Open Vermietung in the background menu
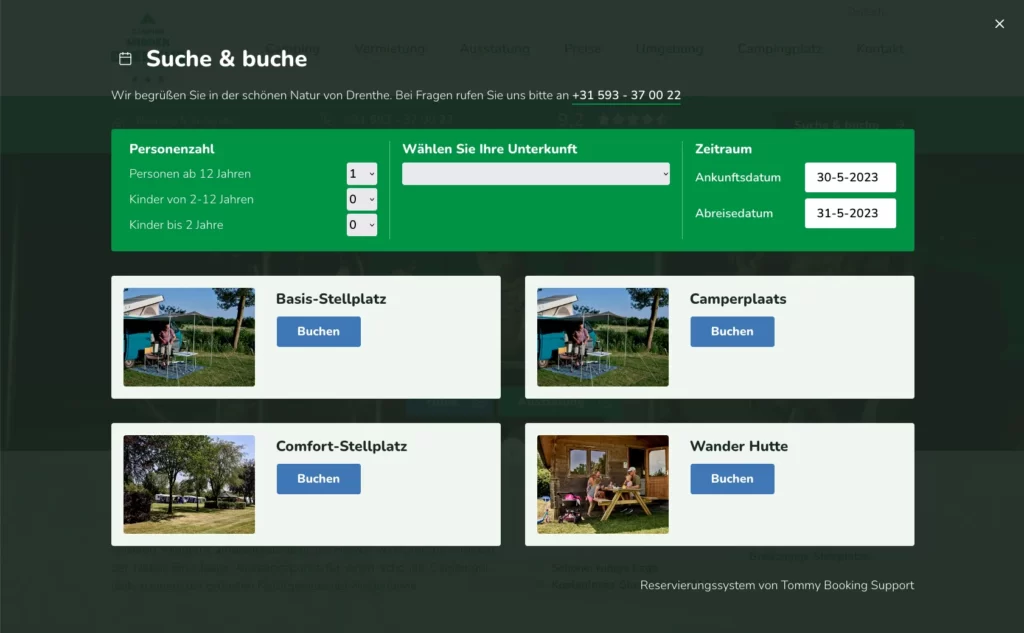1024x633 pixels. (x=389, y=49)
